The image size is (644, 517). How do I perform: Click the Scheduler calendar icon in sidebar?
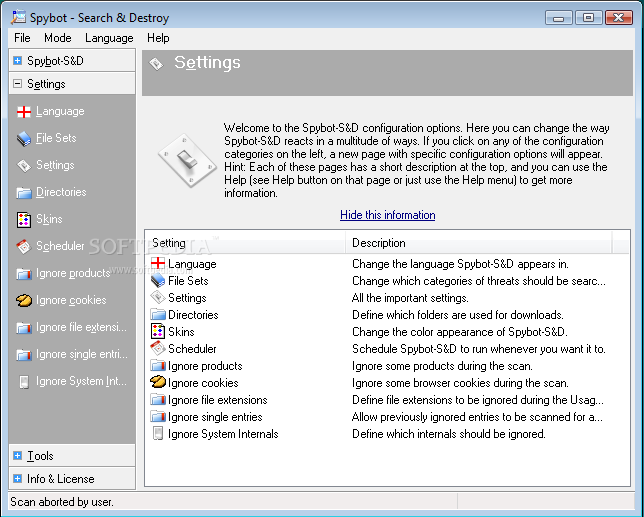tap(24, 247)
